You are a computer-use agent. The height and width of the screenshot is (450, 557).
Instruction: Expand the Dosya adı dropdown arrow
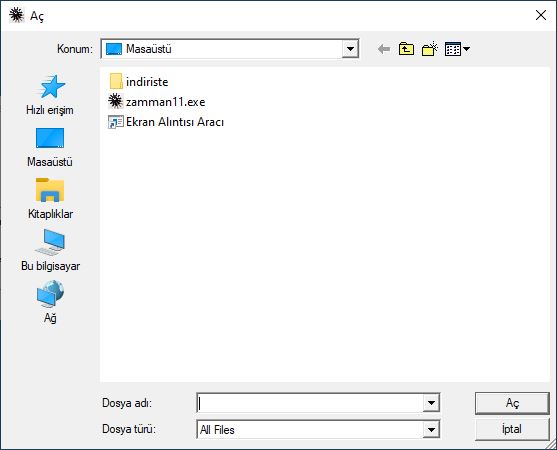tap(431, 403)
